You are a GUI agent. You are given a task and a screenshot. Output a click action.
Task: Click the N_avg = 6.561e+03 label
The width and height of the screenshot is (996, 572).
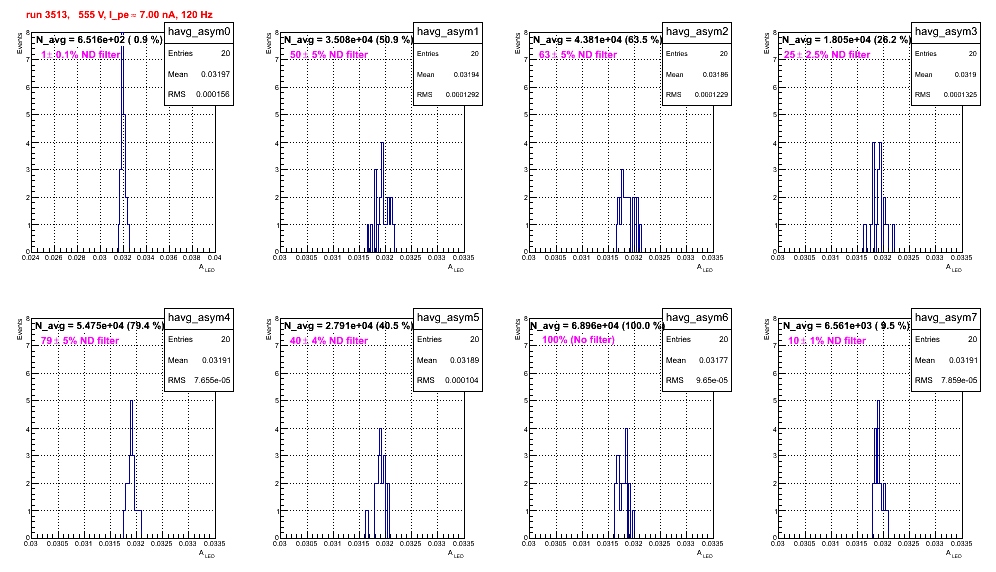(846, 325)
